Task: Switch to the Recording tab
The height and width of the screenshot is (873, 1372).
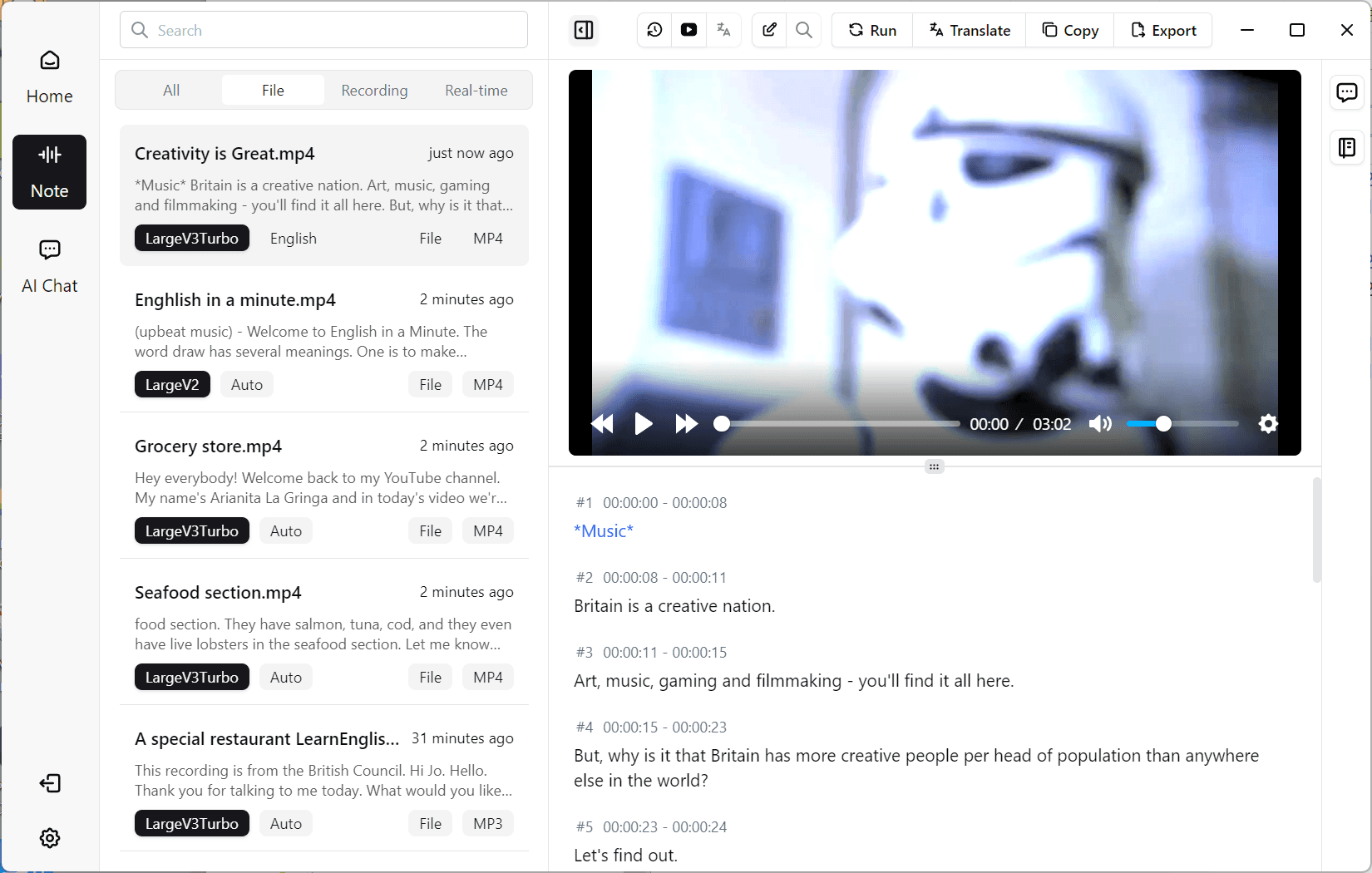Action: [374, 91]
